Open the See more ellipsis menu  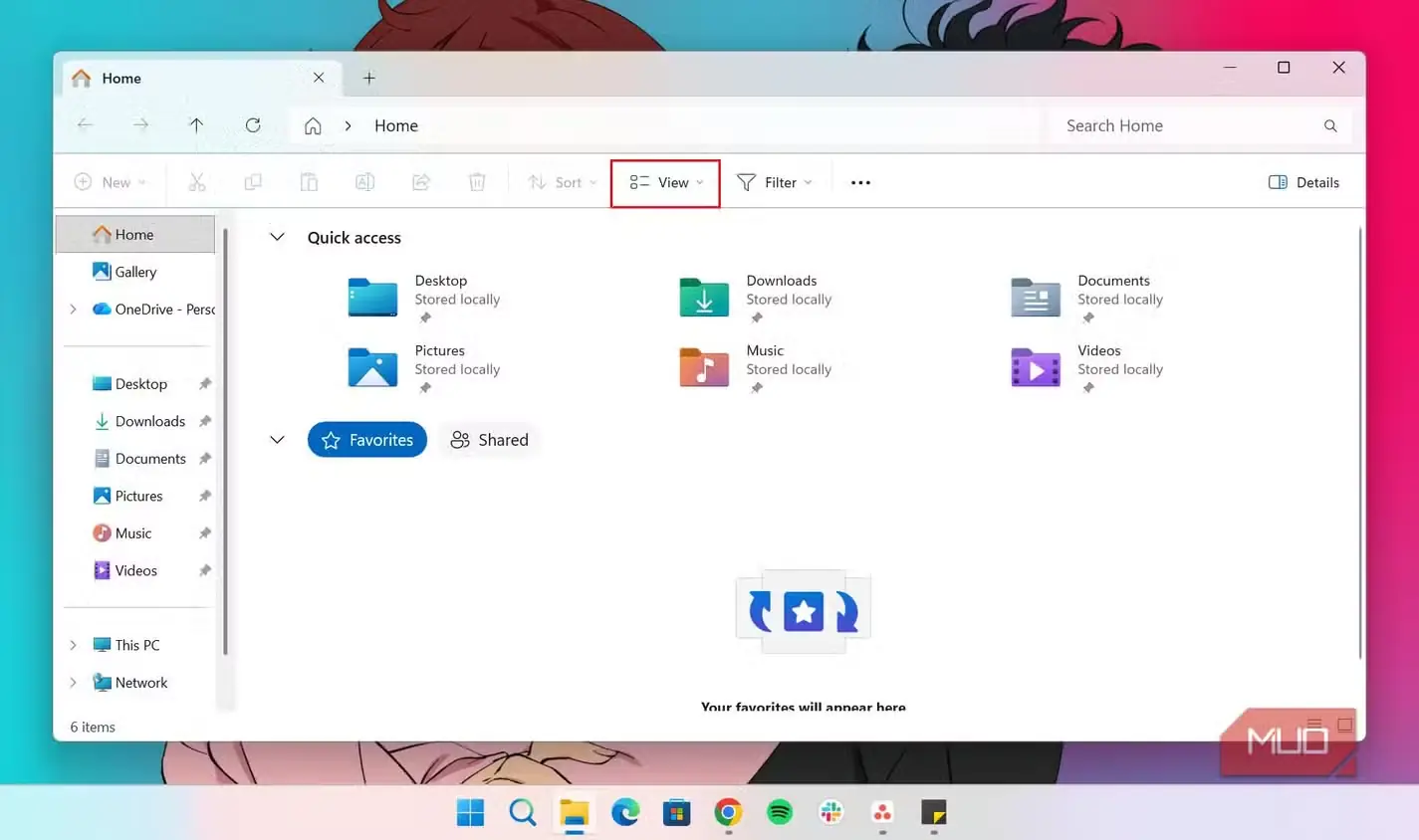(860, 182)
